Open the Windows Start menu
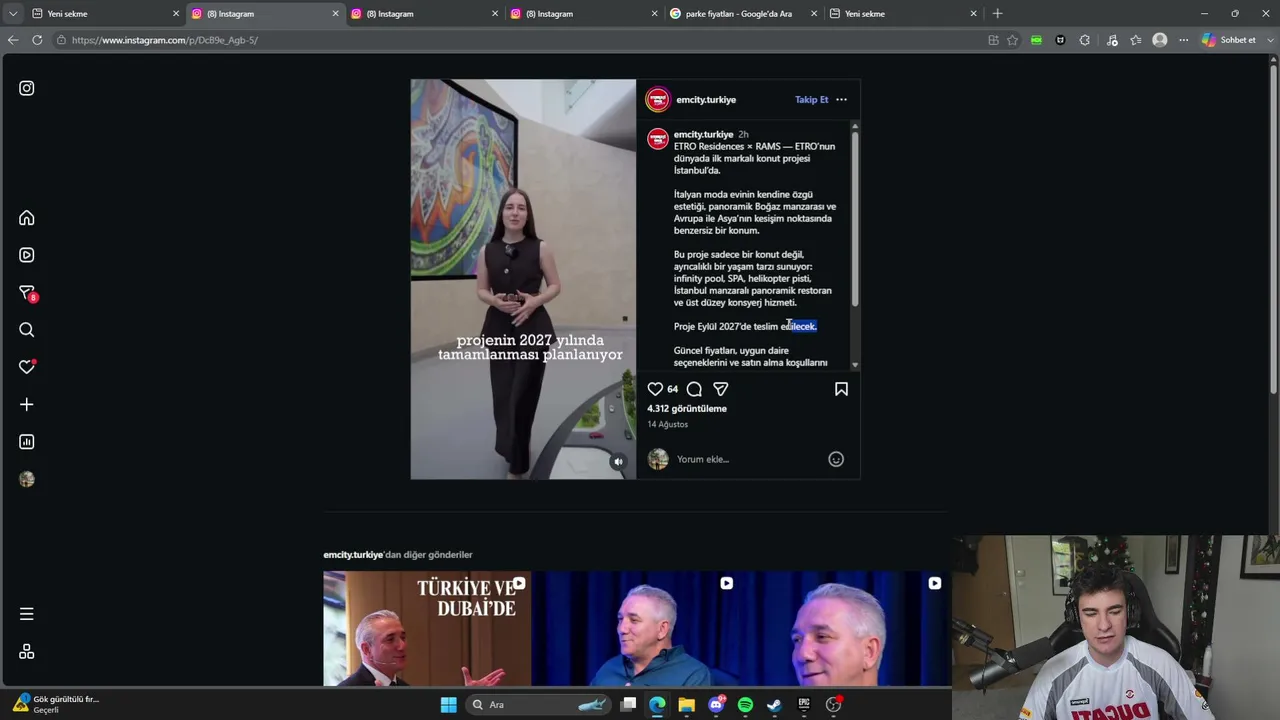The width and height of the screenshot is (1280, 720). click(x=449, y=705)
